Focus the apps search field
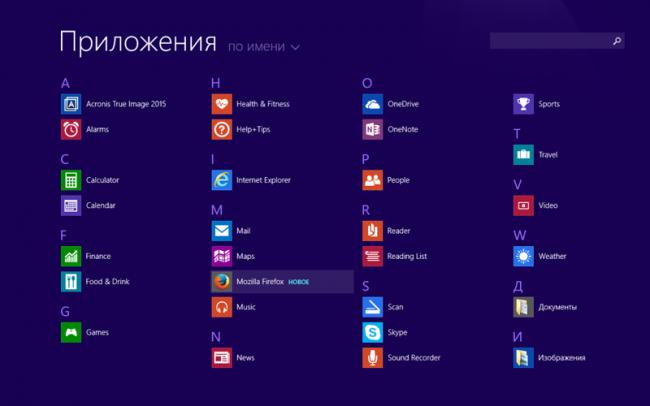650x406 pixels. [x=557, y=41]
